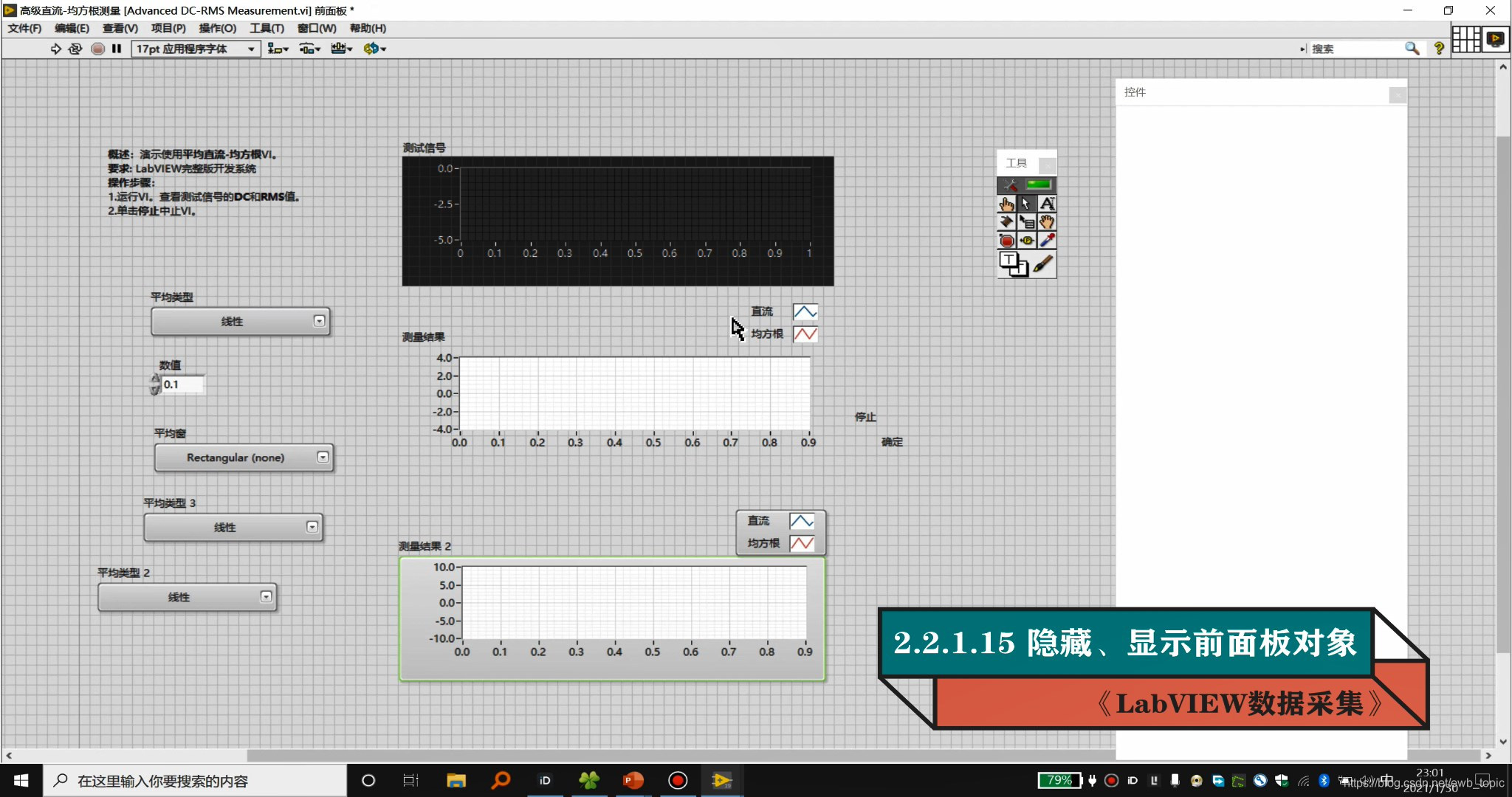Viewport: 1512px width, 797px height.
Task: Open the Reorder dropdown
Action: 374,49
